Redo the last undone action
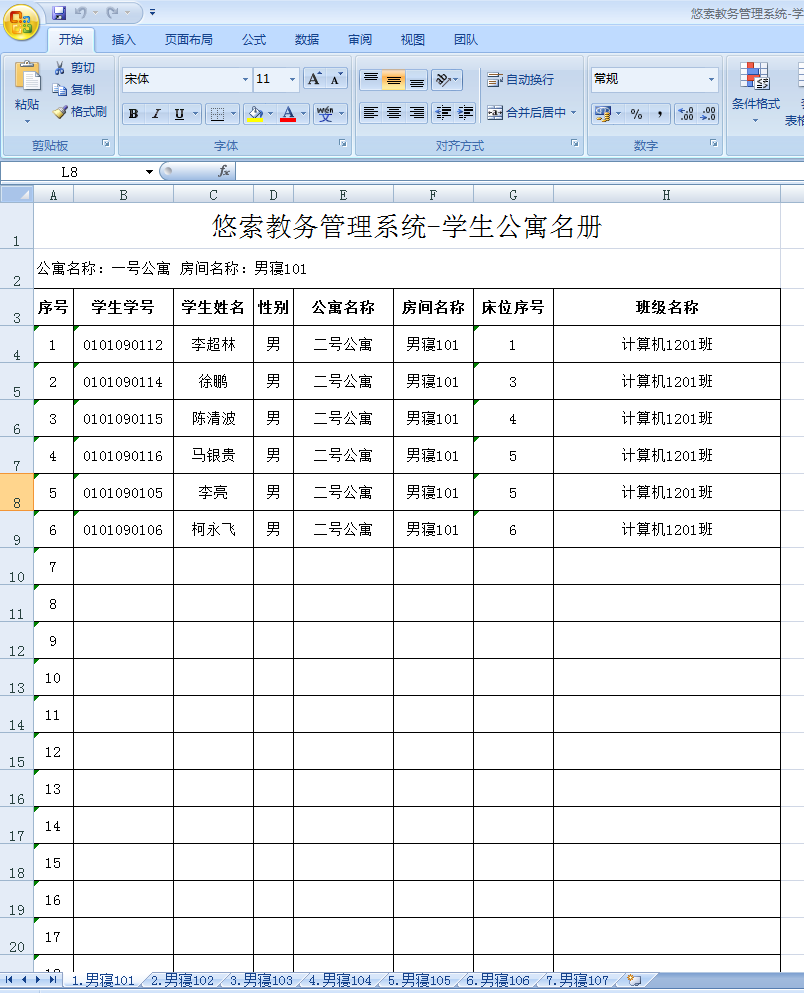Image resolution: width=804 pixels, height=993 pixels. click(113, 13)
